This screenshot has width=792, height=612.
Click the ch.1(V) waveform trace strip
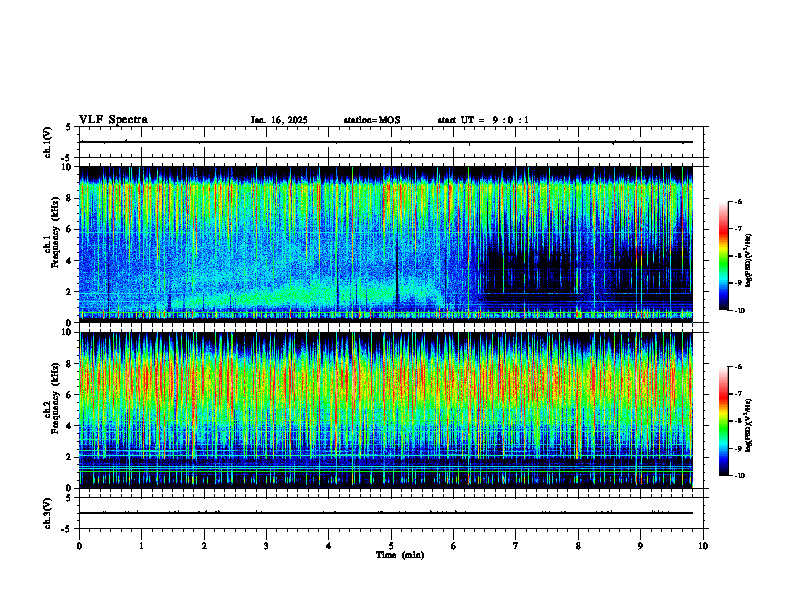pos(391,142)
